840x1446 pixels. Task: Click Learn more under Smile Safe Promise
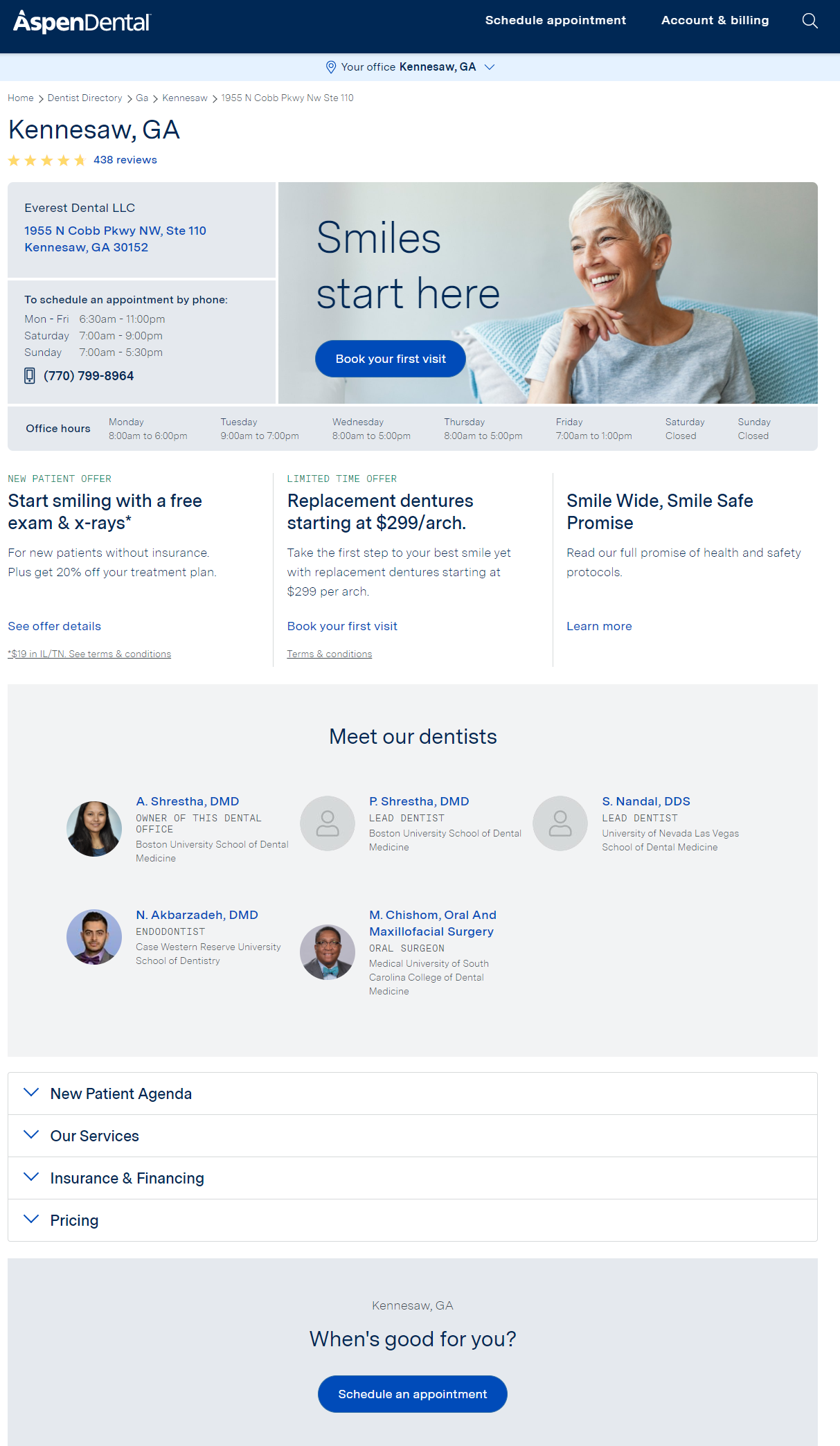(x=599, y=626)
